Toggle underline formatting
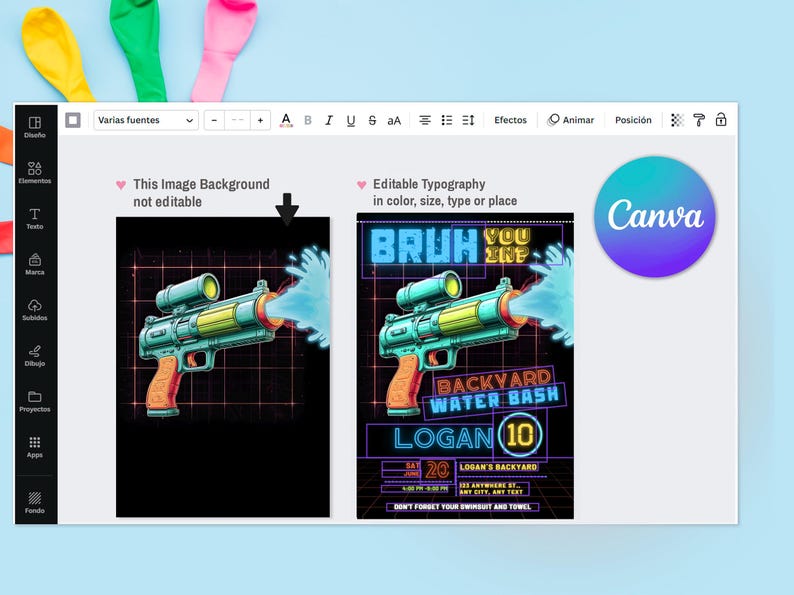The width and height of the screenshot is (794, 595). (x=350, y=120)
